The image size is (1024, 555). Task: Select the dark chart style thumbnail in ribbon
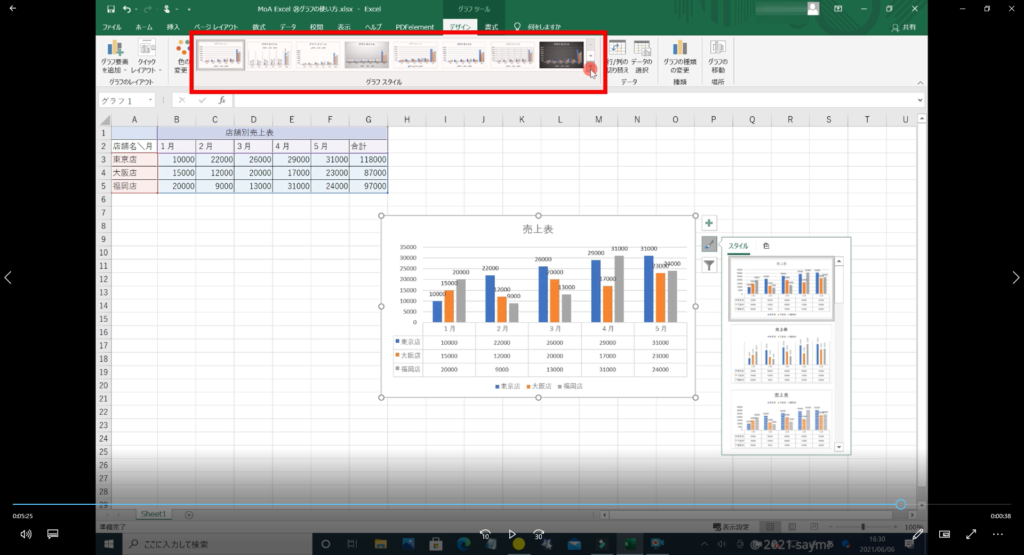click(562, 55)
